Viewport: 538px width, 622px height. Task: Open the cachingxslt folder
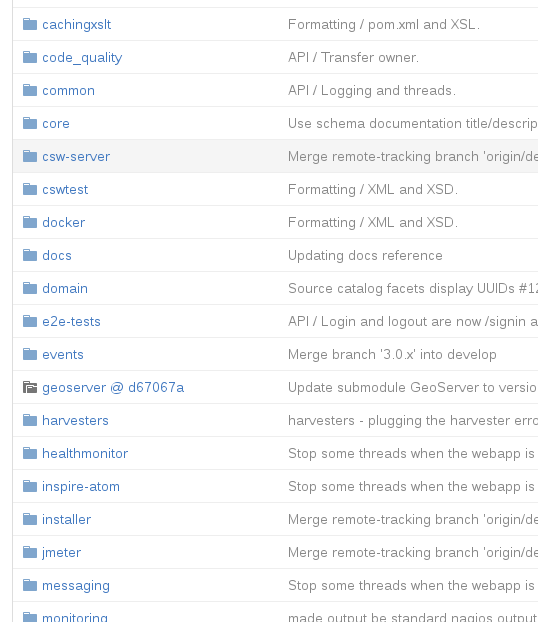(77, 25)
